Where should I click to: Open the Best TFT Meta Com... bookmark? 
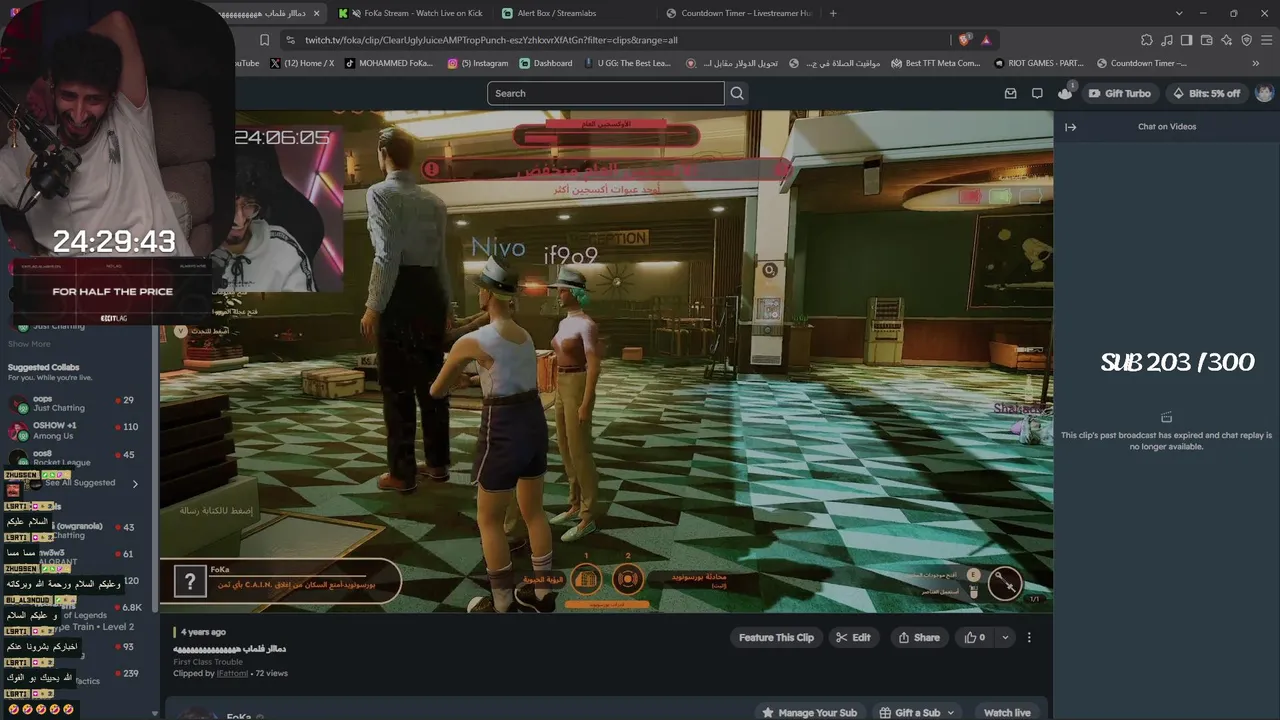[935, 63]
